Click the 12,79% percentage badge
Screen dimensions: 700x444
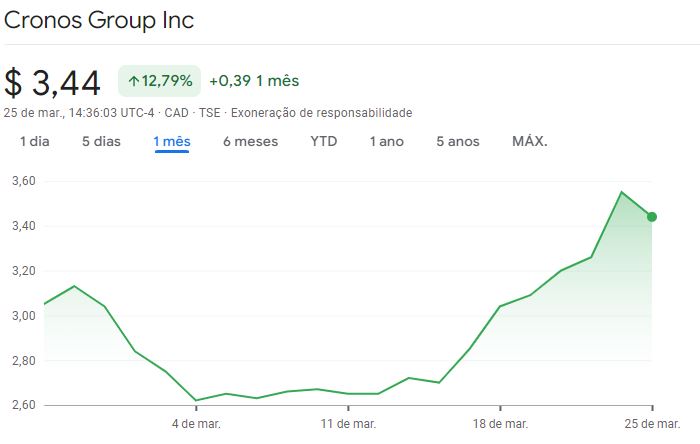point(160,81)
